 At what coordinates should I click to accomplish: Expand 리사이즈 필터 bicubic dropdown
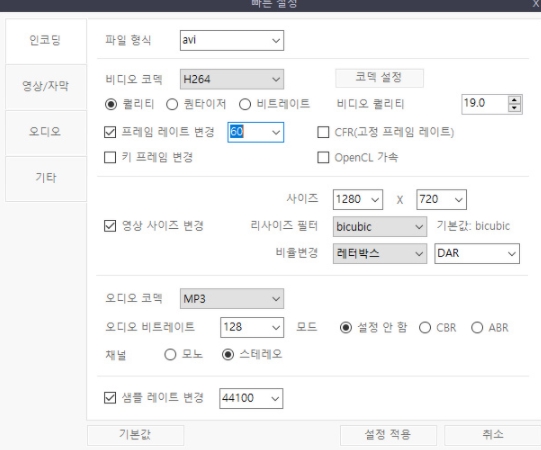[380, 227]
